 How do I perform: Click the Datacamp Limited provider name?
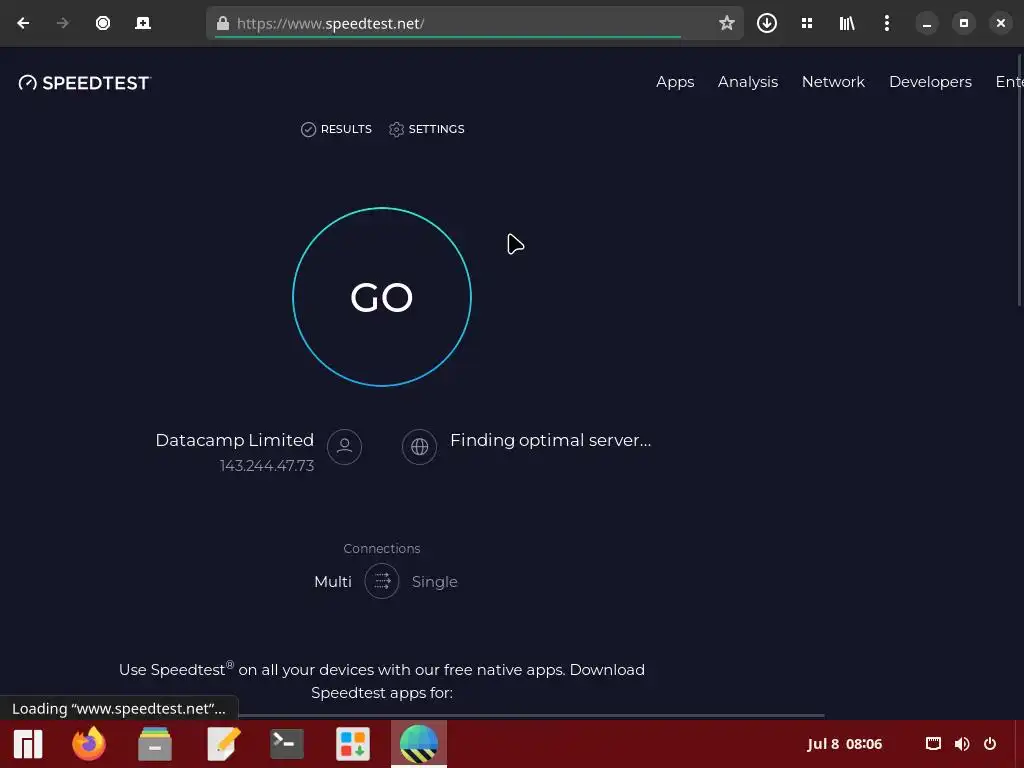234,440
